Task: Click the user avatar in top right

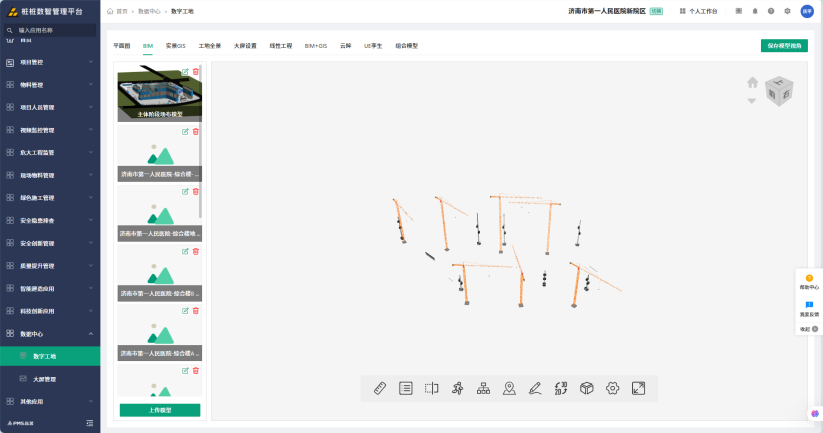Action: click(807, 11)
